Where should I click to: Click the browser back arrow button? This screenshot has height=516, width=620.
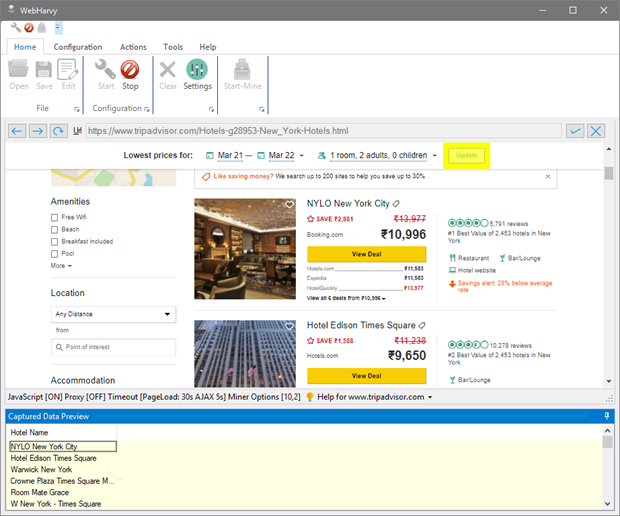pos(17,131)
